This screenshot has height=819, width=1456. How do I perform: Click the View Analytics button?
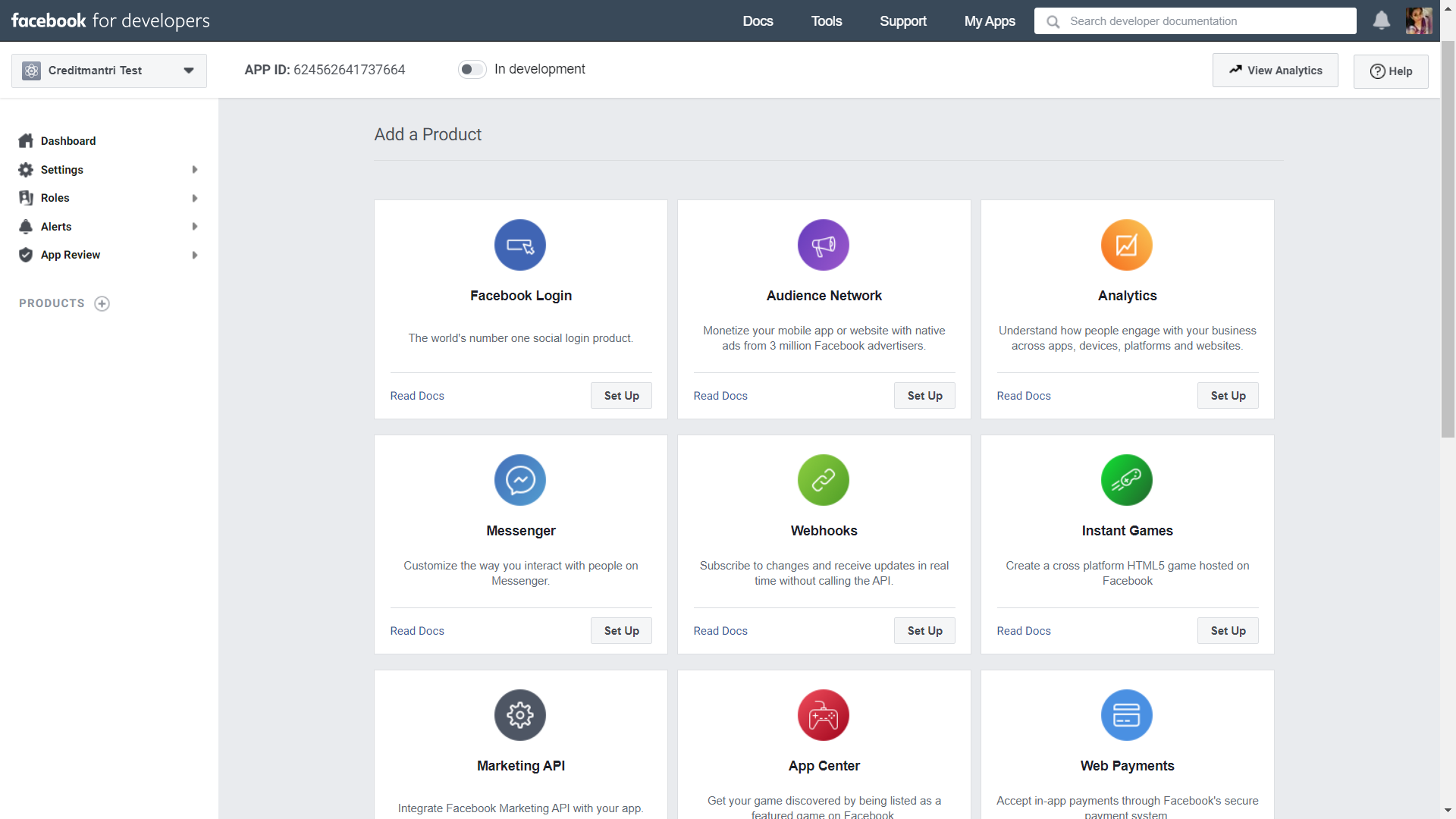1276,71
